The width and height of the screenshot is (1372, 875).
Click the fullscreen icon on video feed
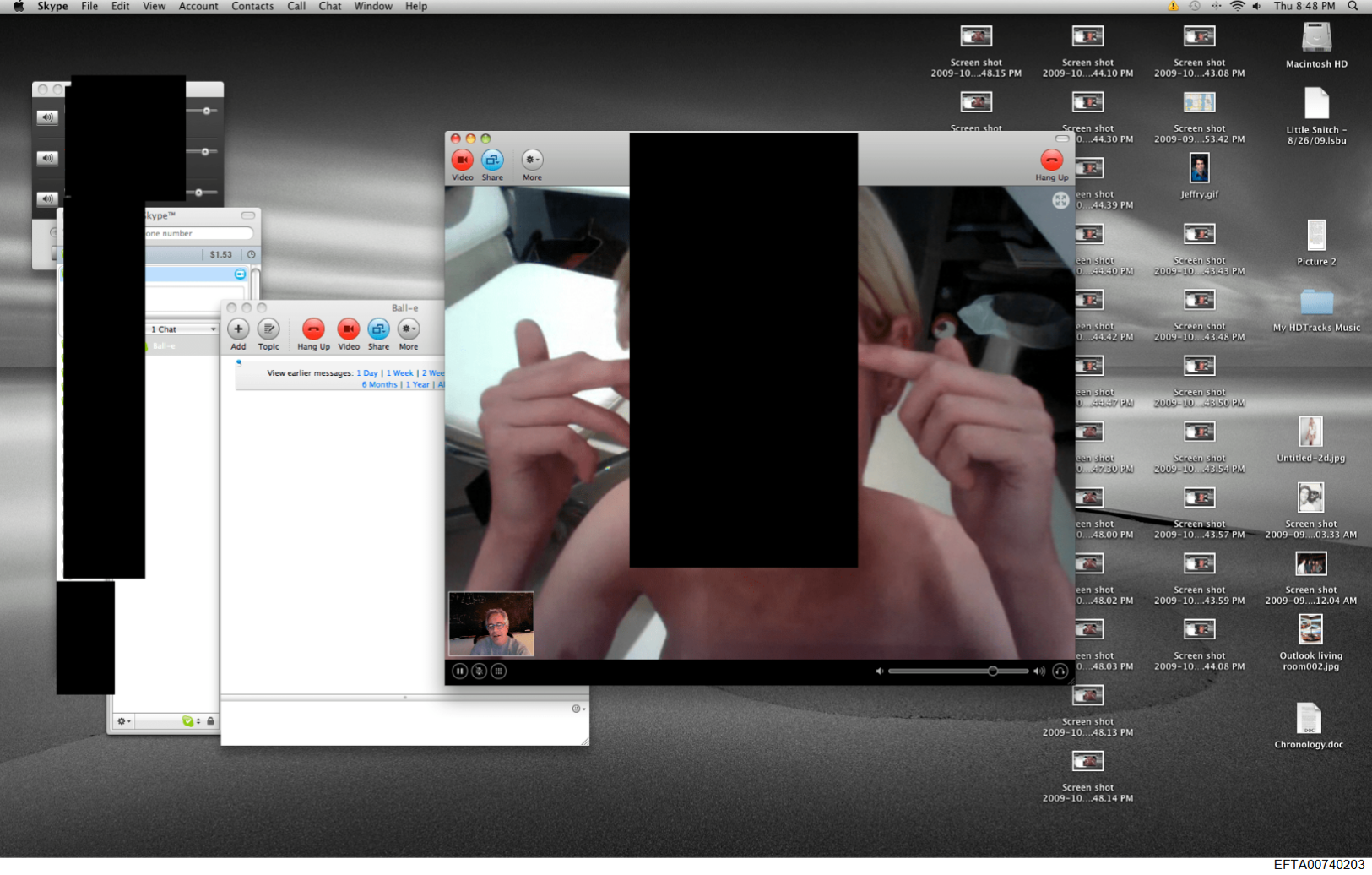(1060, 200)
